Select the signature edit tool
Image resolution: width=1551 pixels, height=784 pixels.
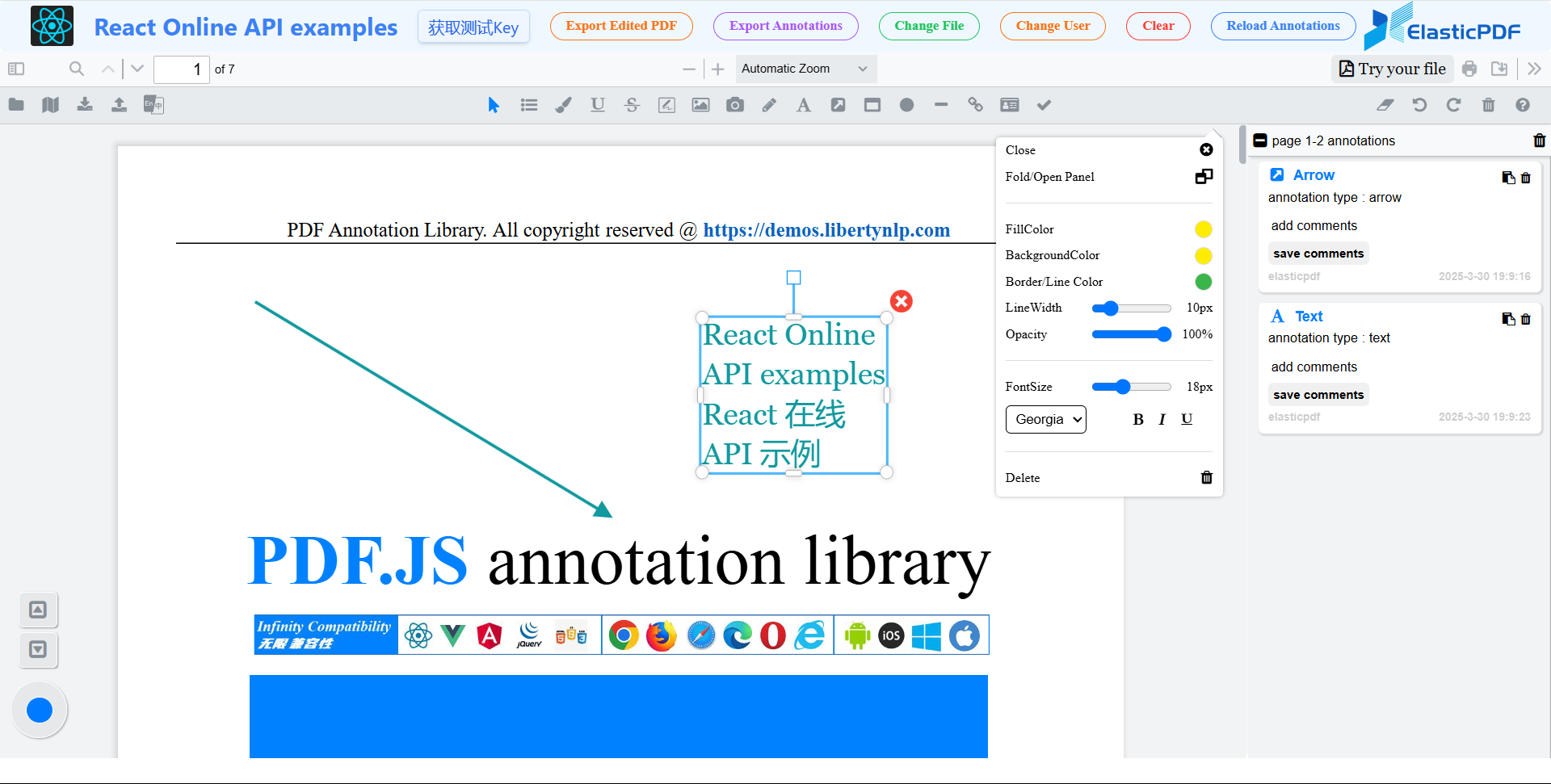(666, 105)
